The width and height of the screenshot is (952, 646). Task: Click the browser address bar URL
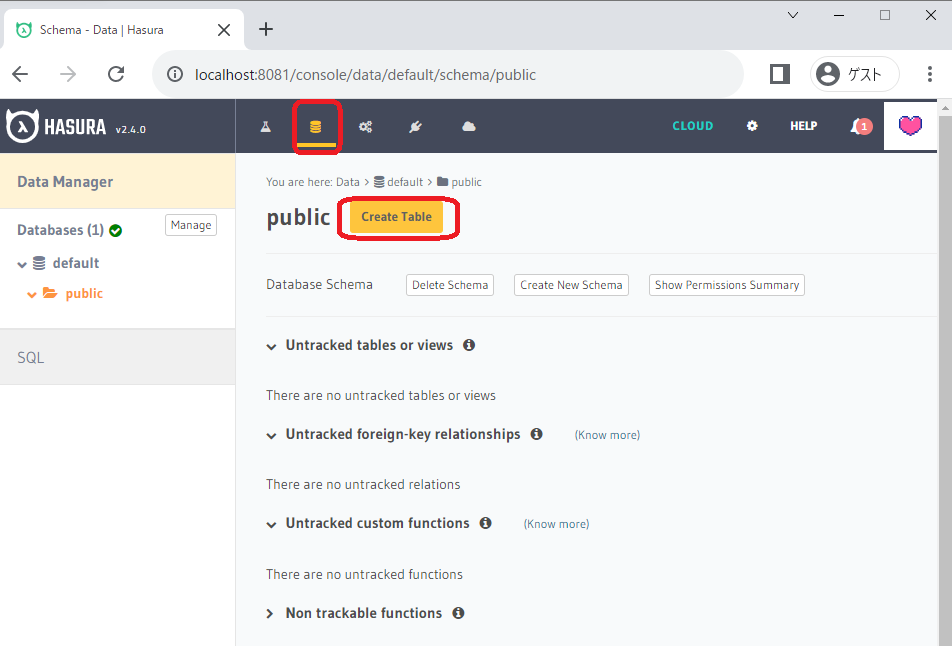366,74
